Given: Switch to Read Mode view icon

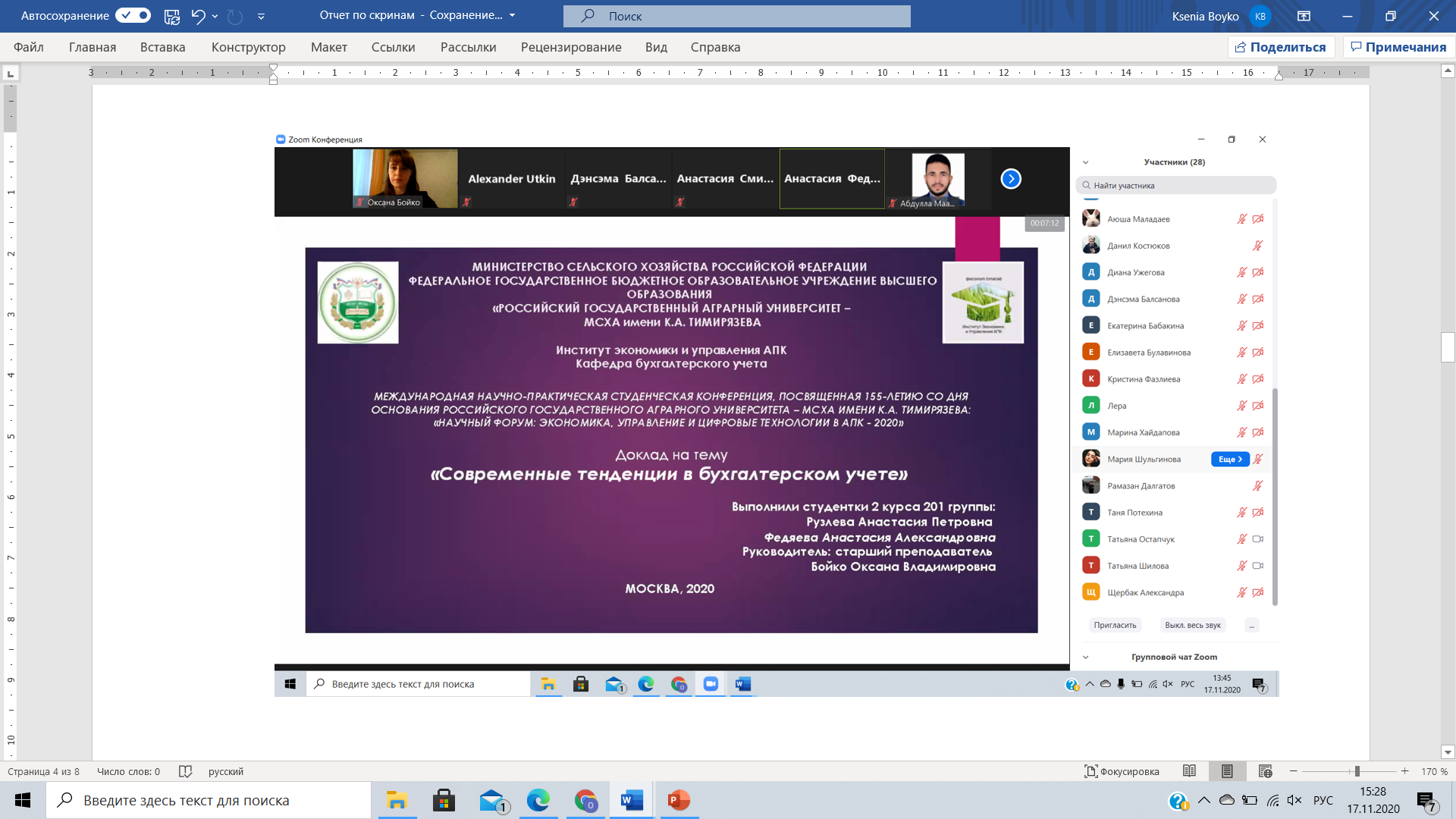Looking at the screenshot, I should [1189, 771].
